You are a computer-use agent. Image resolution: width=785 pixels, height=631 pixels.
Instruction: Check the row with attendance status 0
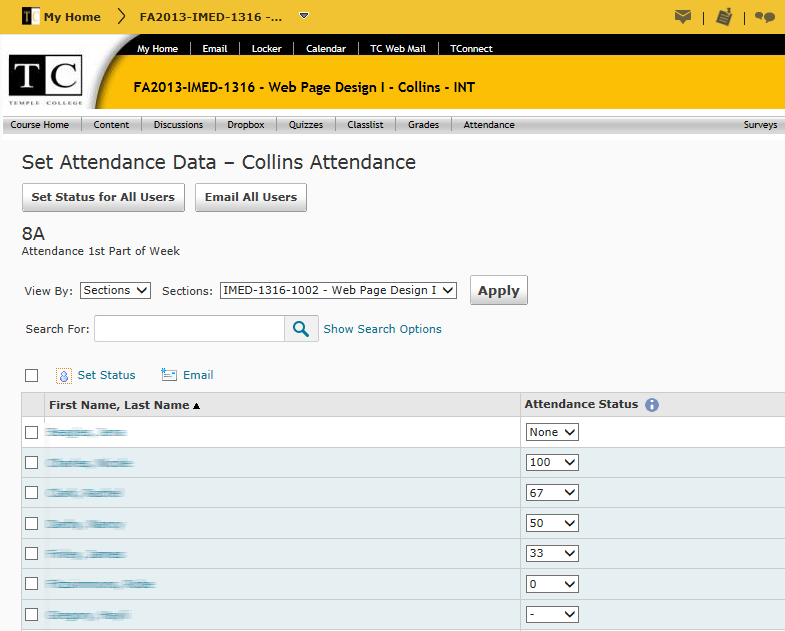click(x=32, y=583)
